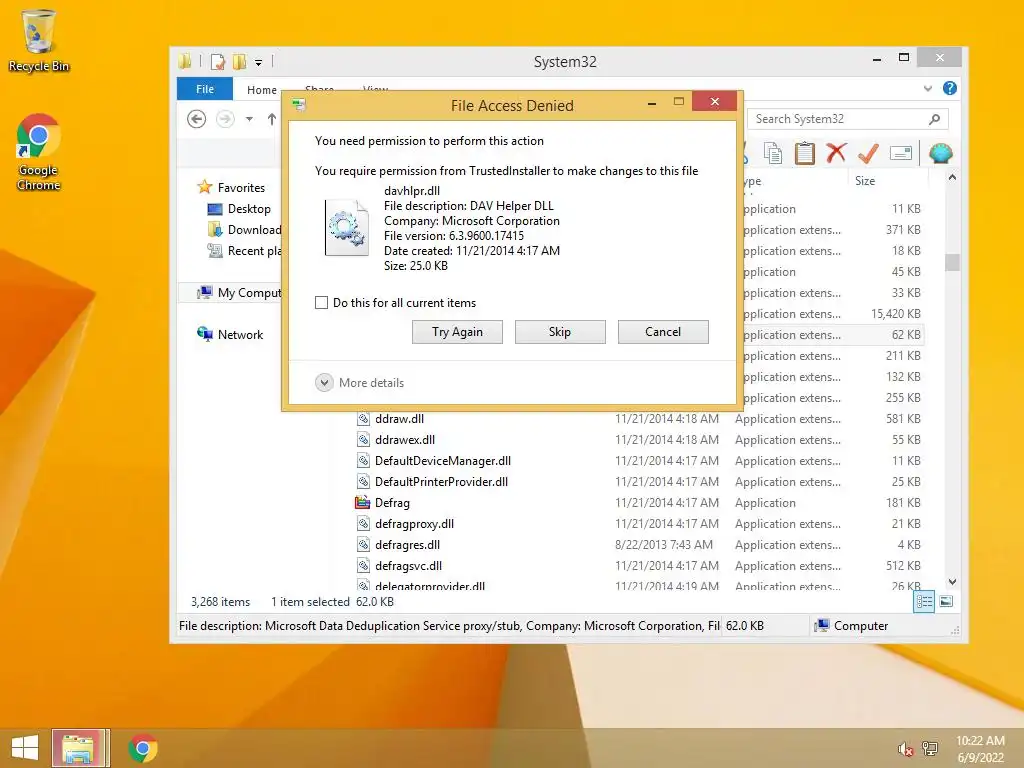Click the blue Help question mark icon
1024x768 pixels.
950,88
